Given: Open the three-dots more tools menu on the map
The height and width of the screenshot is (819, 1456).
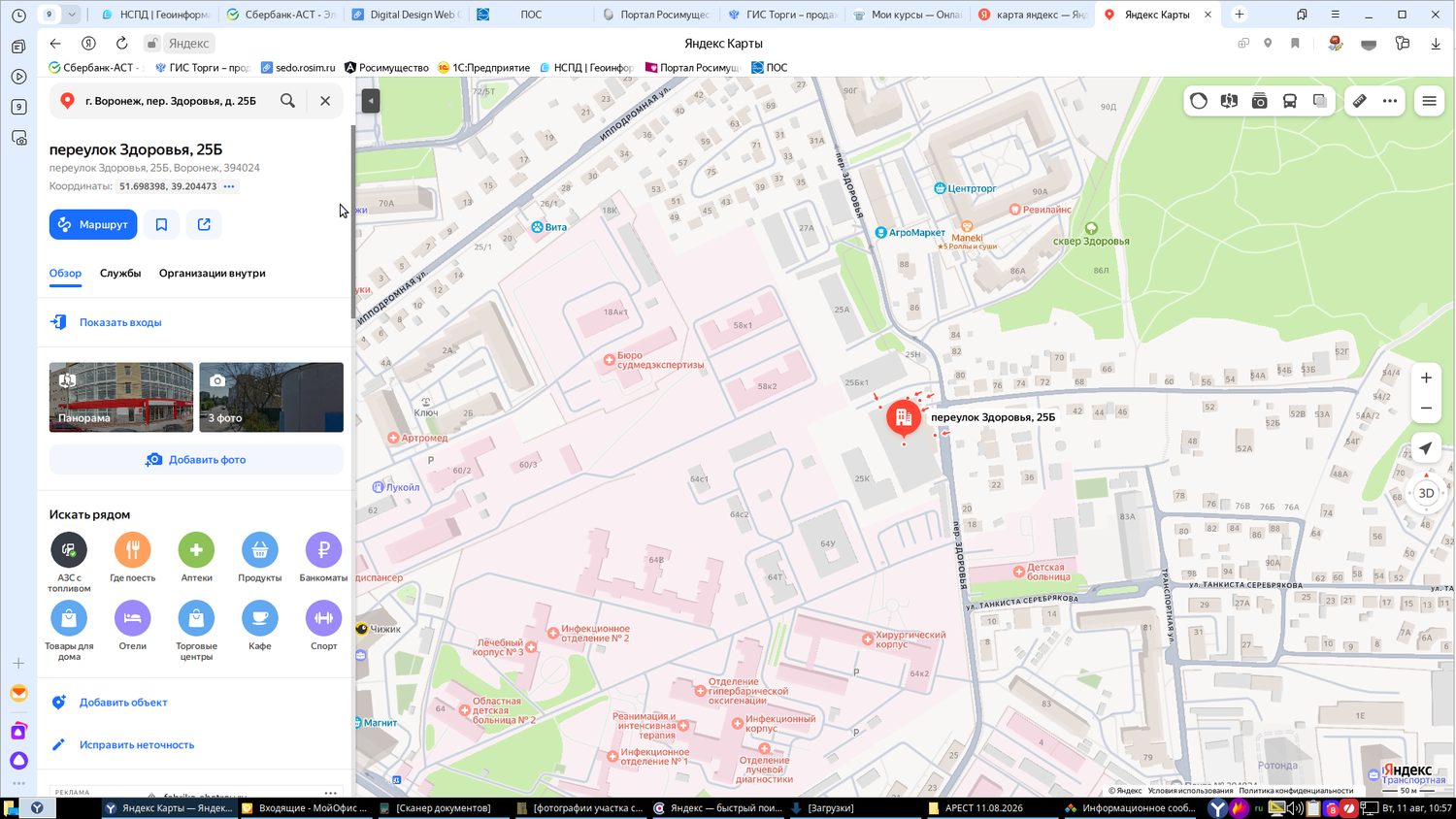Looking at the screenshot, I should (1390, 101).
